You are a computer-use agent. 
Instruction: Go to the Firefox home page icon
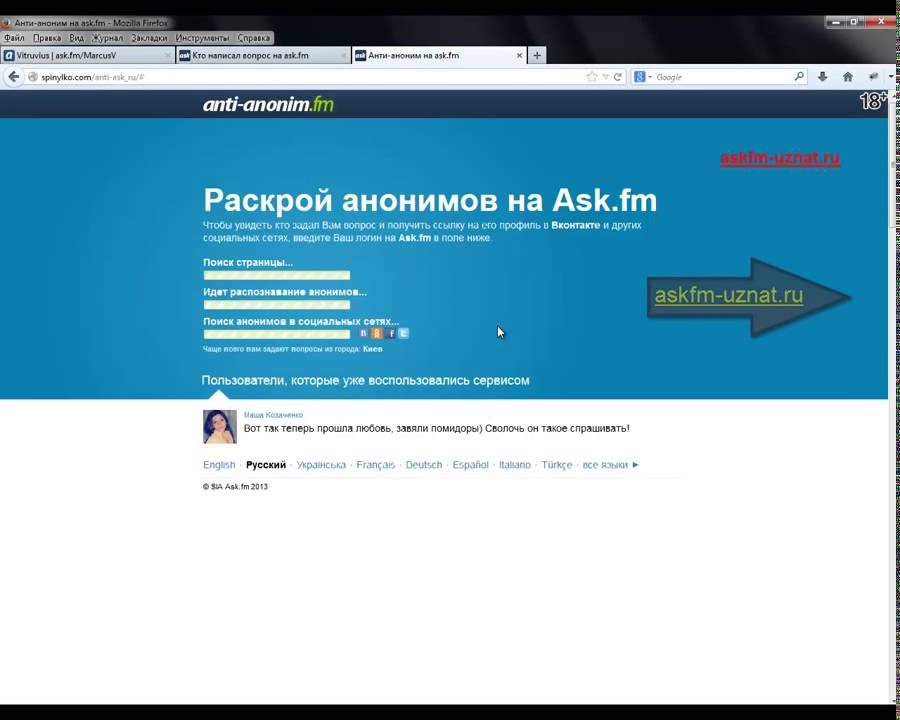coord(848,77)
